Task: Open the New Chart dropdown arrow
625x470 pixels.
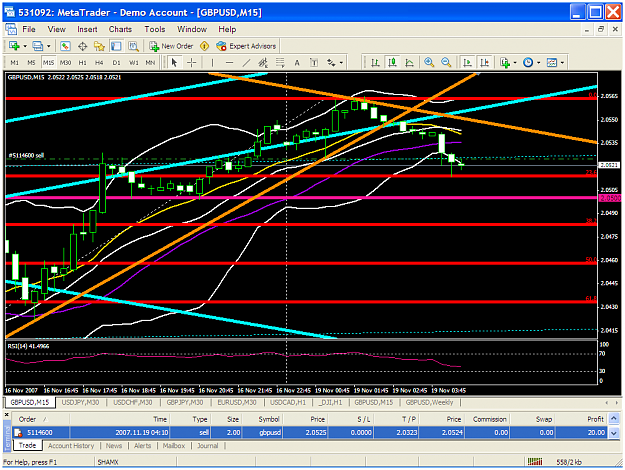Action: coord(25,46)
